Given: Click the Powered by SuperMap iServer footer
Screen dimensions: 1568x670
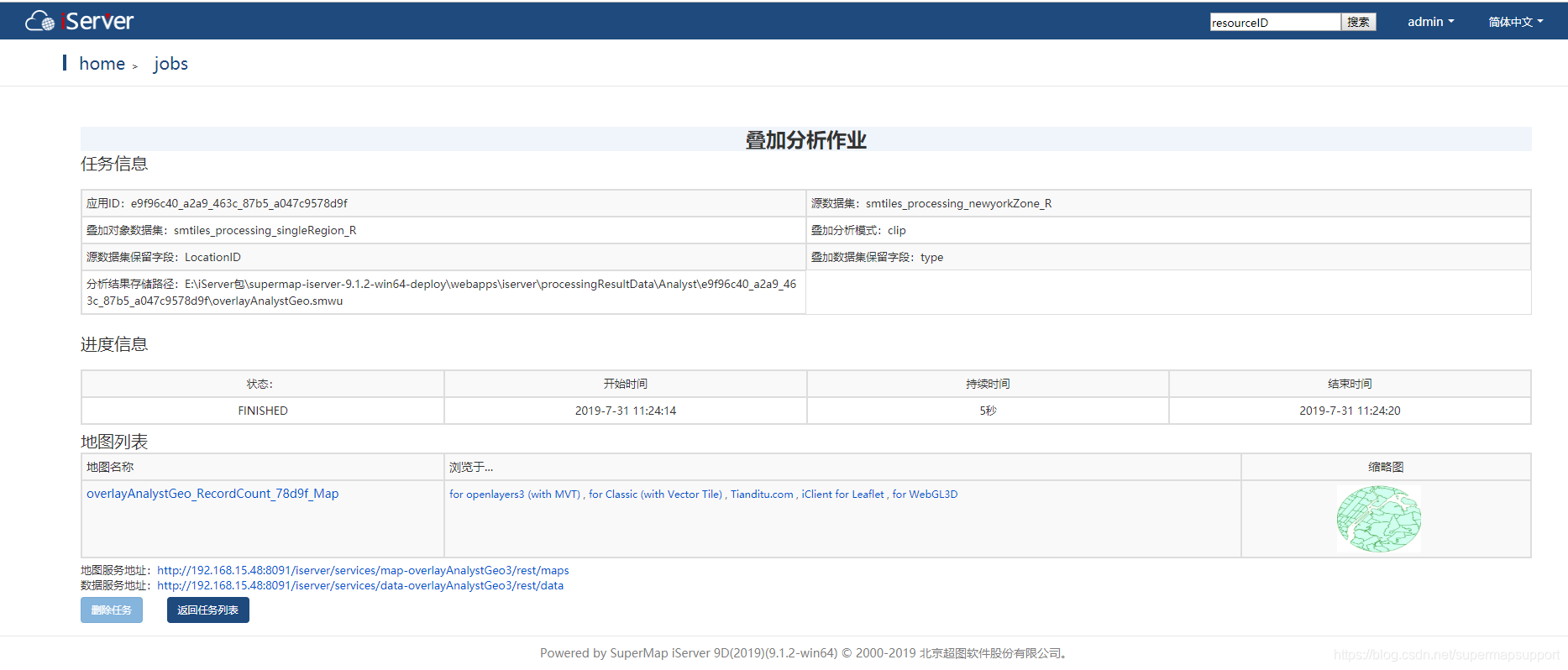Looking at the screenshot, I should coord(803,653).
